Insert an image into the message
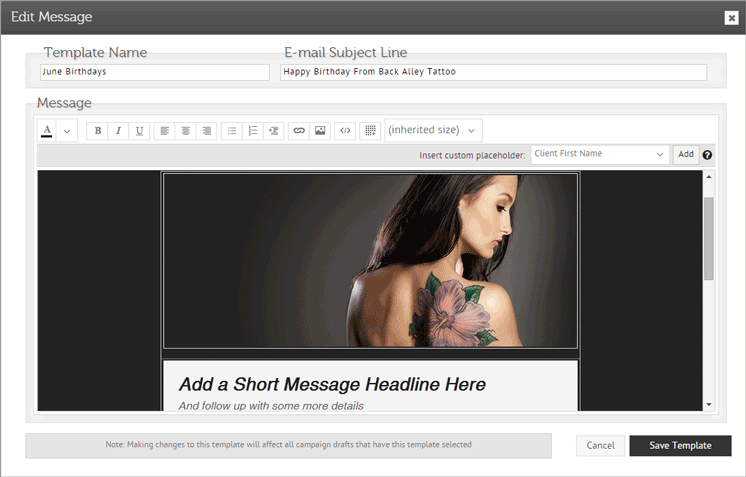Screen dimensions: 746x477 pyautogui.click(x=319, y=131)
